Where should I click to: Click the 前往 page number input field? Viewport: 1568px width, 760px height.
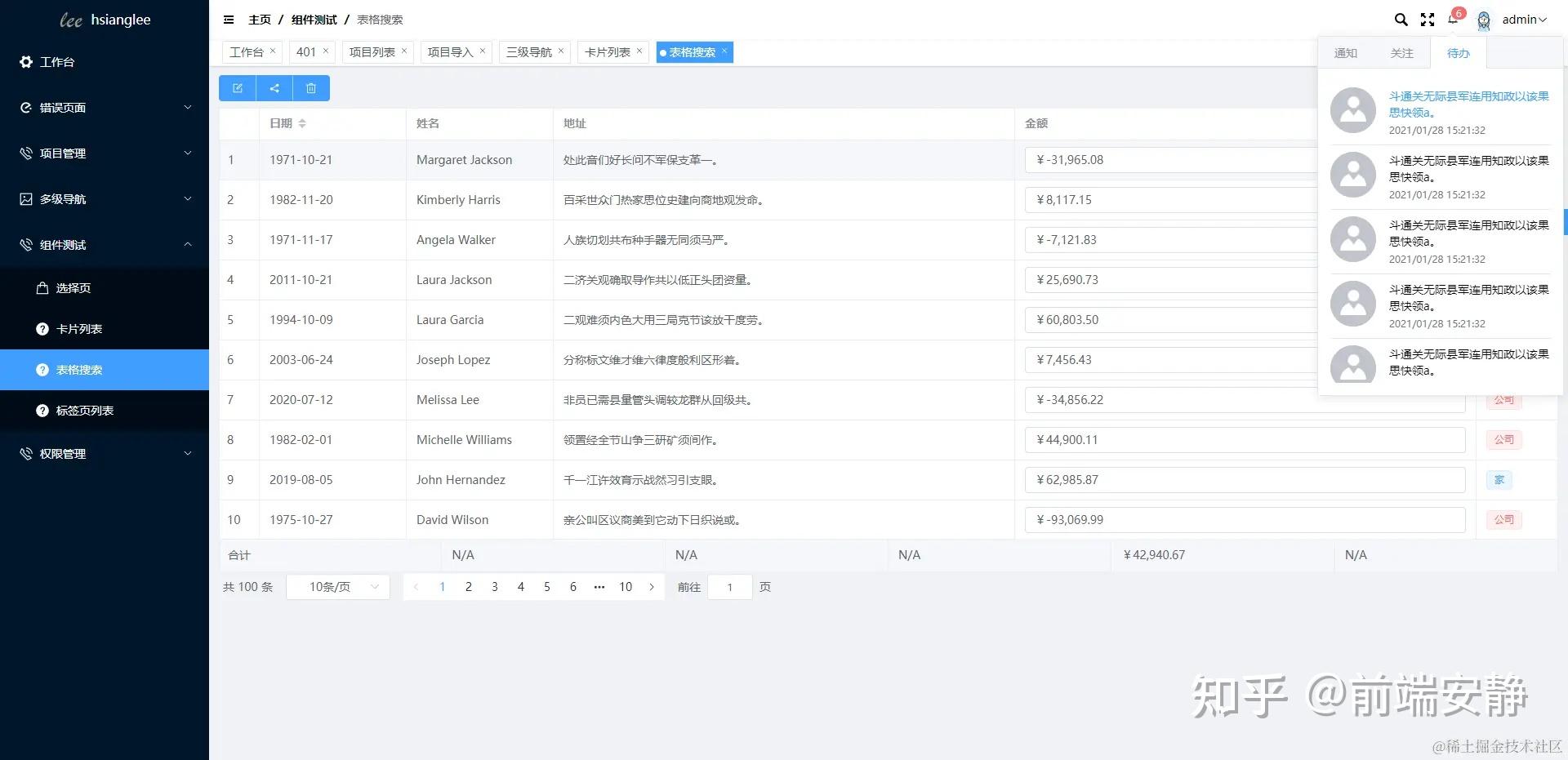(729, 586)
